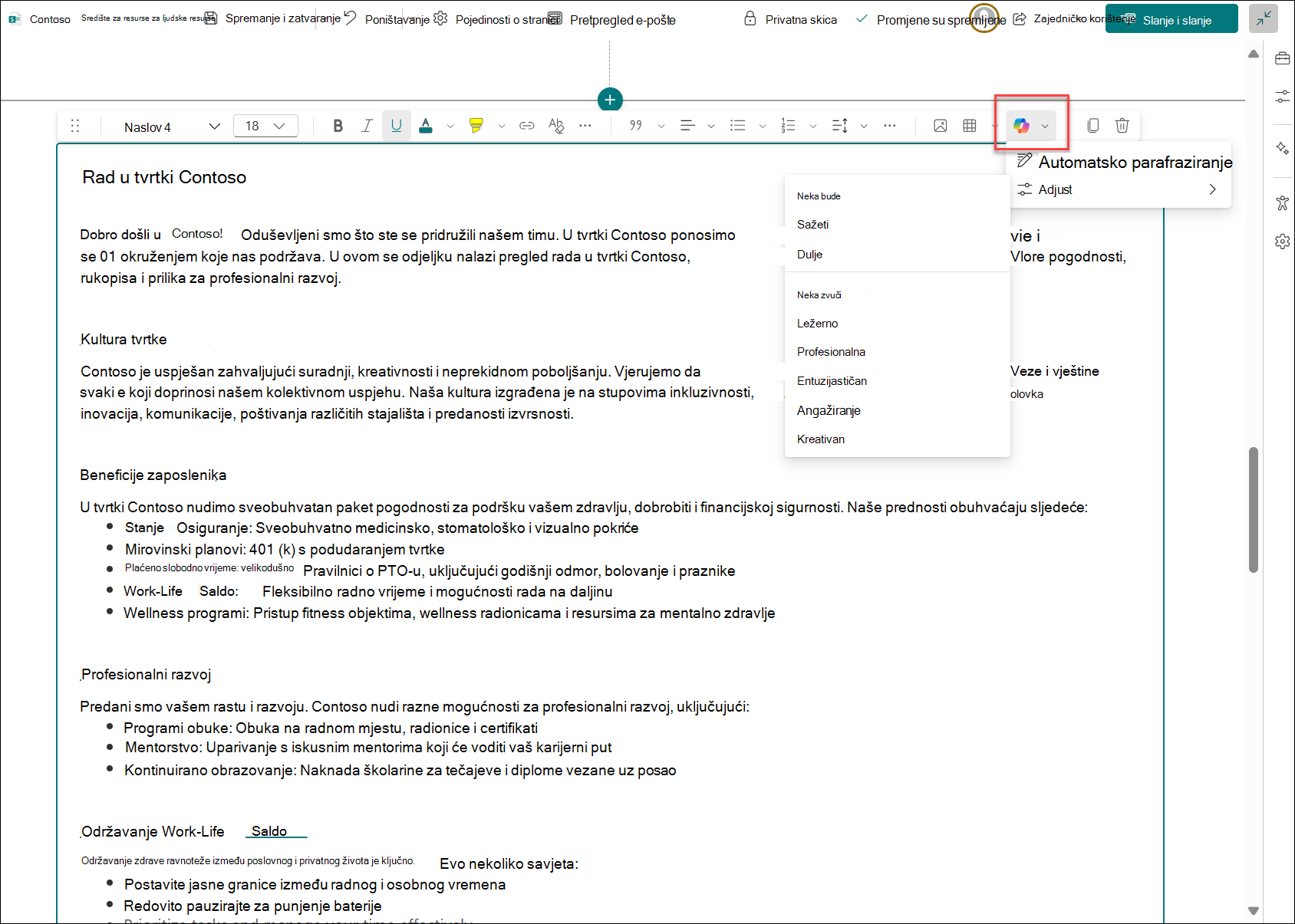
Task: Duplicate the web part
Action: [x=1093, y=126]
